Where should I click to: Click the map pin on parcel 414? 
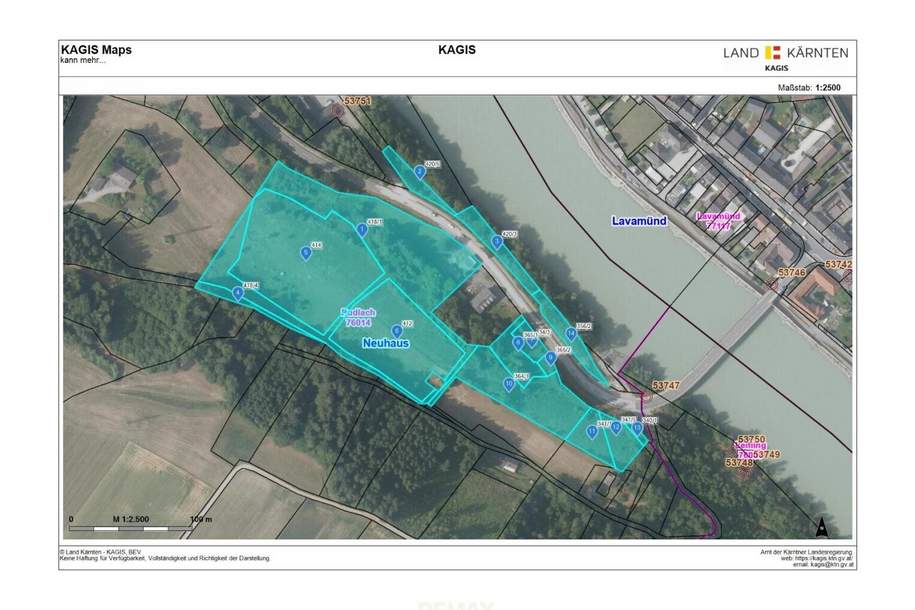(306, 253)
